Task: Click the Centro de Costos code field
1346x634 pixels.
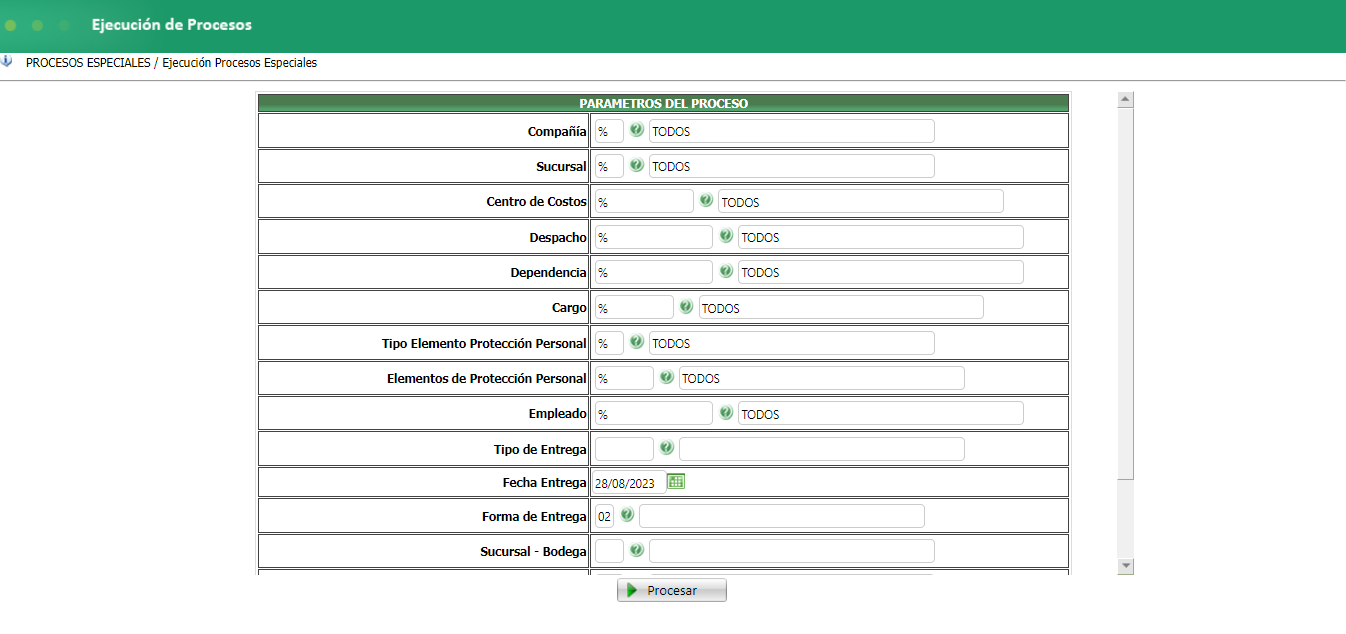Action: point(644,201)
